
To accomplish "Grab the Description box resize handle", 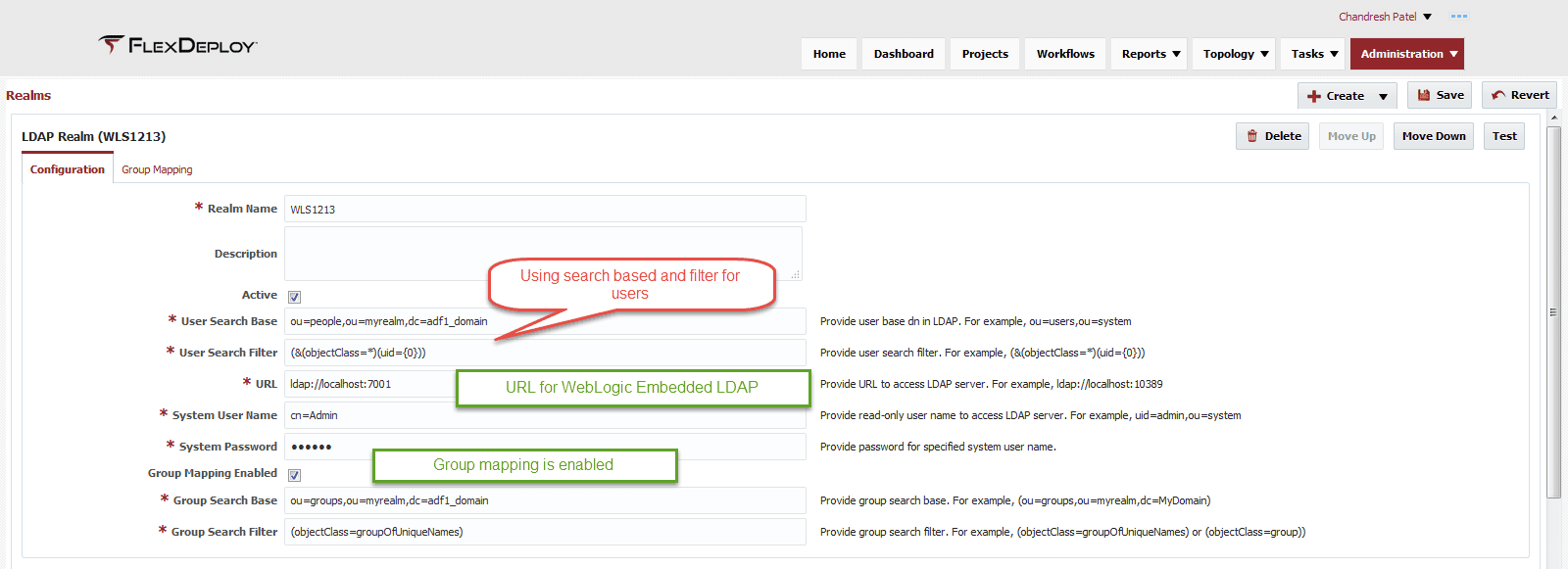I will 796,275.
